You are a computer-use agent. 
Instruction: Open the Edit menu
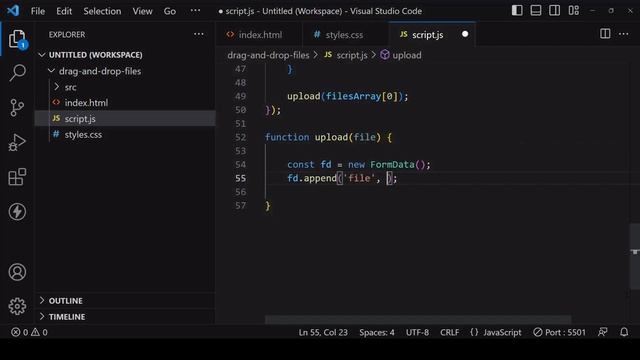click(x=64, y=11)
